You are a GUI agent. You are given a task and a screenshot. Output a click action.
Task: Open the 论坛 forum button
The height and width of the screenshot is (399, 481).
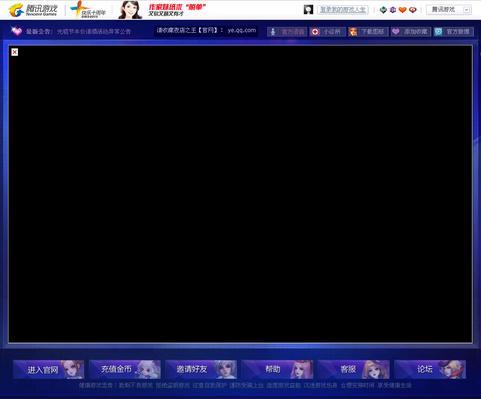coord(430,369)
